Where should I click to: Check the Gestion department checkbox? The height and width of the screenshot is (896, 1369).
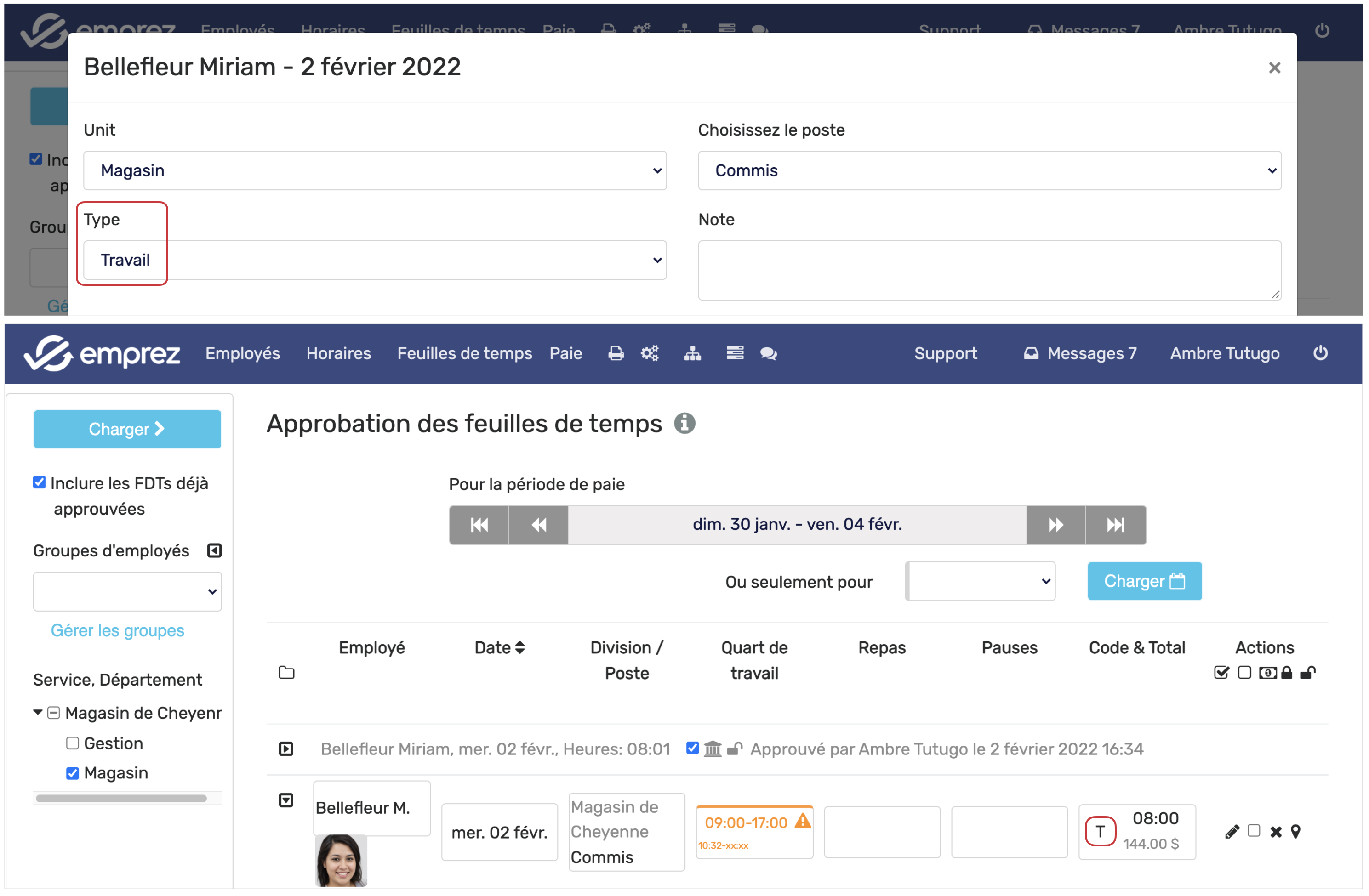click(73, 743)
